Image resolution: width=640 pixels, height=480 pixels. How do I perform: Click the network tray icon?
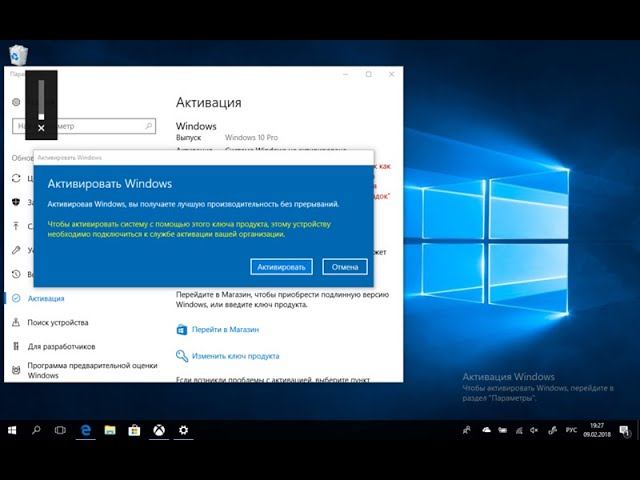pyautogui.click(x=519, y=430)
